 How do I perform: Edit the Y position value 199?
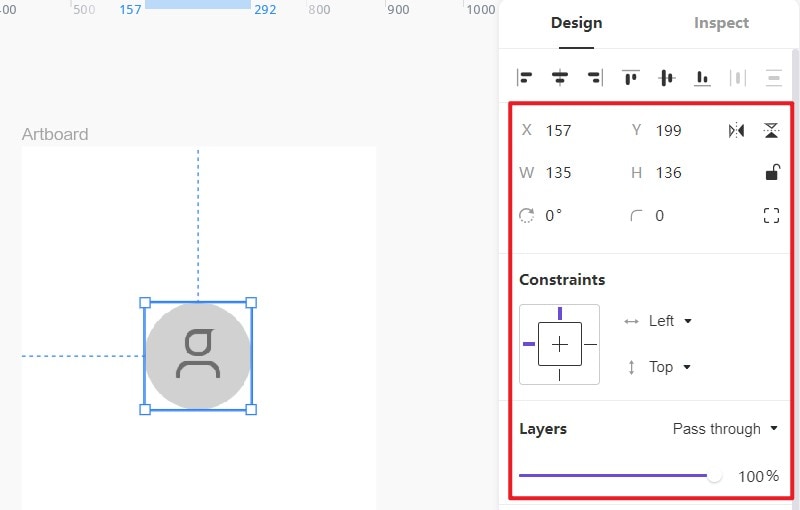coord(668,131)
